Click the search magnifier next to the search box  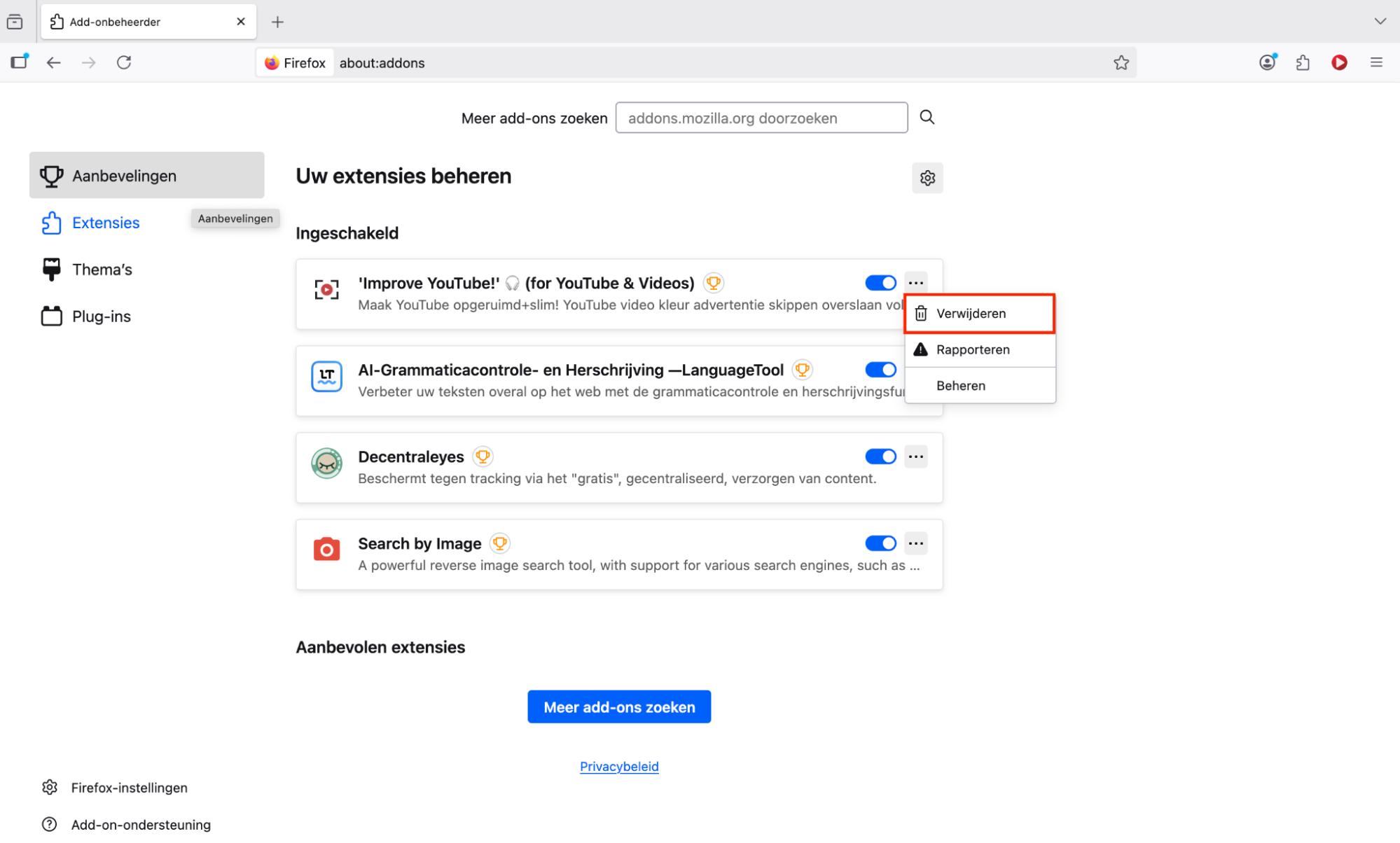point(927,117)
